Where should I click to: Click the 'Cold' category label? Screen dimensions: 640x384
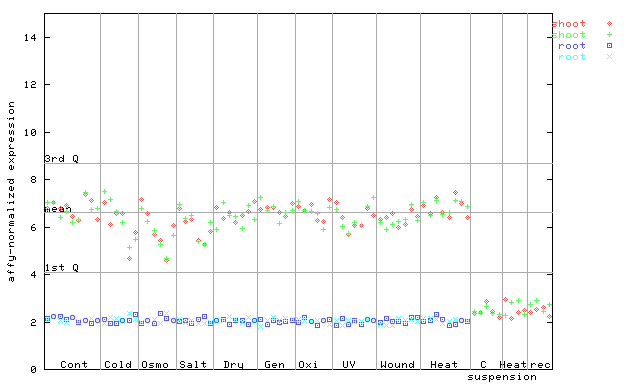[118, 364]
